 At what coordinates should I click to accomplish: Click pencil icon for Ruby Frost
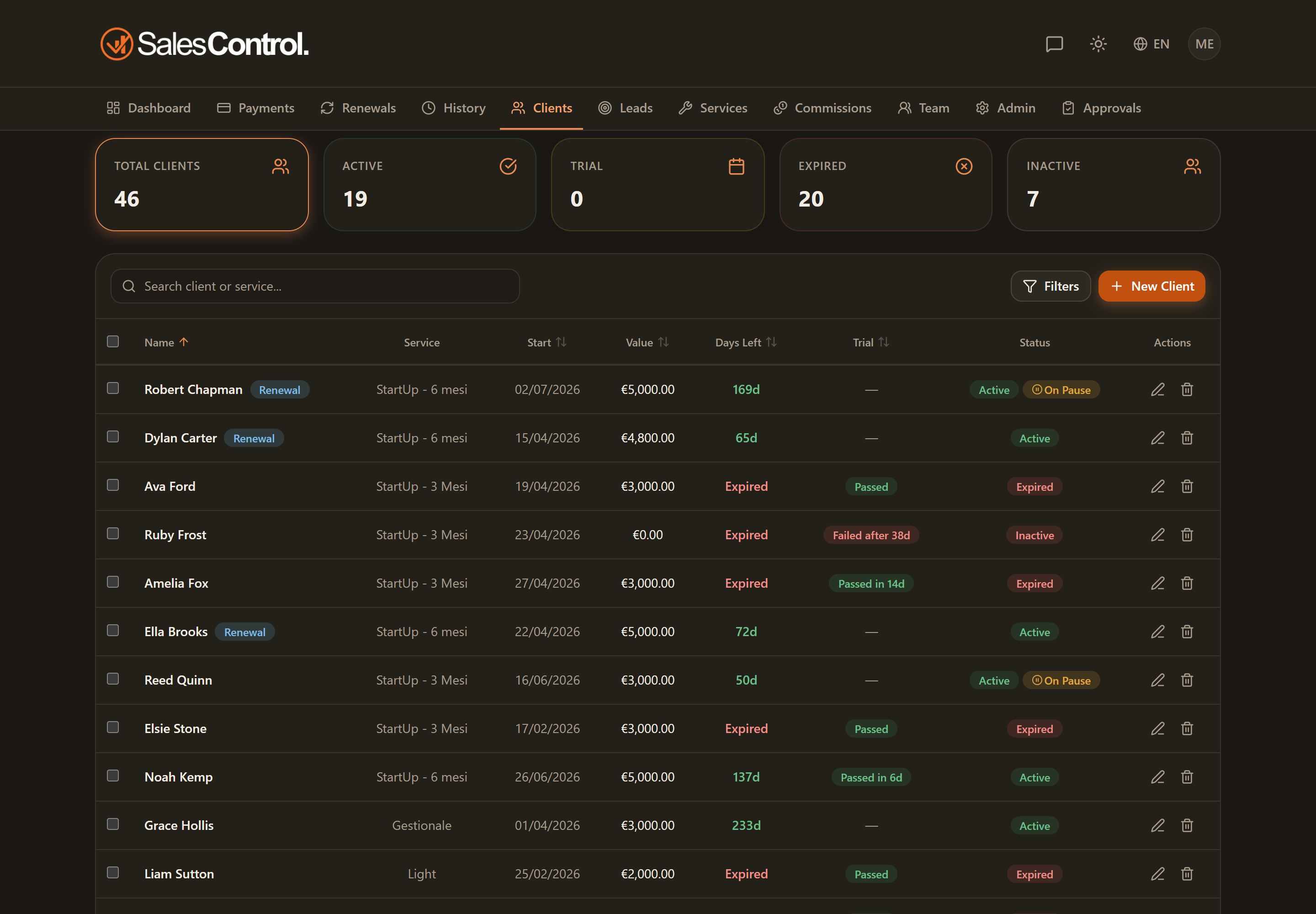pos(1157,535)
